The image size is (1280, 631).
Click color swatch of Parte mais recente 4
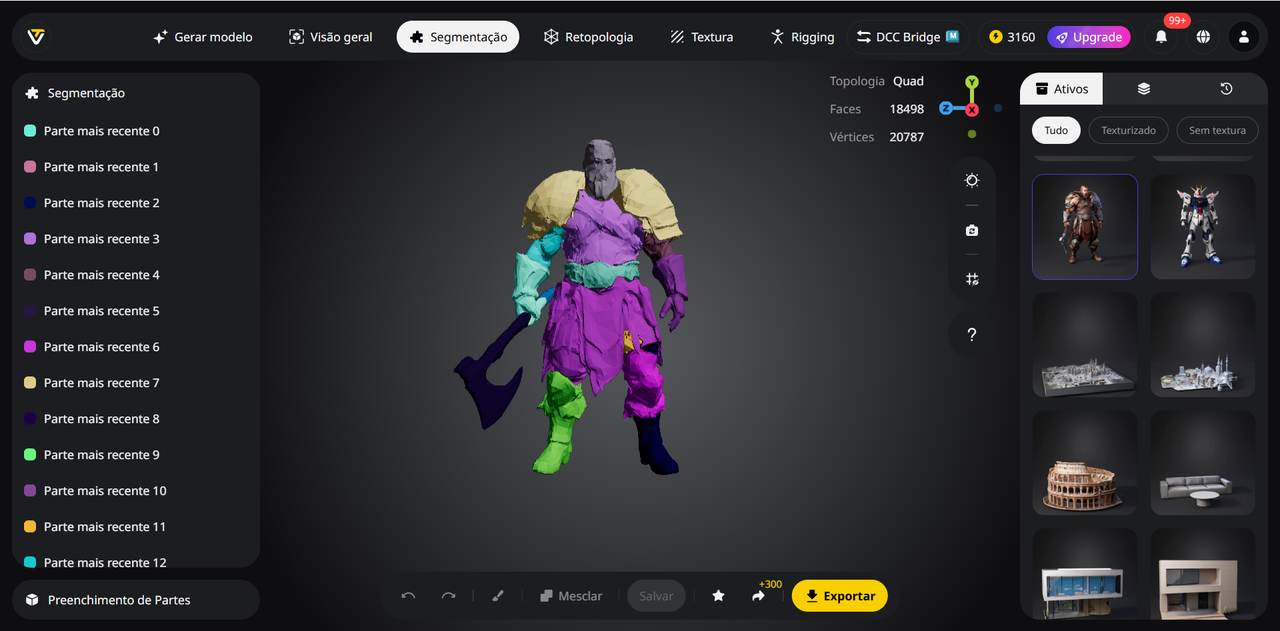coord(30,275)
